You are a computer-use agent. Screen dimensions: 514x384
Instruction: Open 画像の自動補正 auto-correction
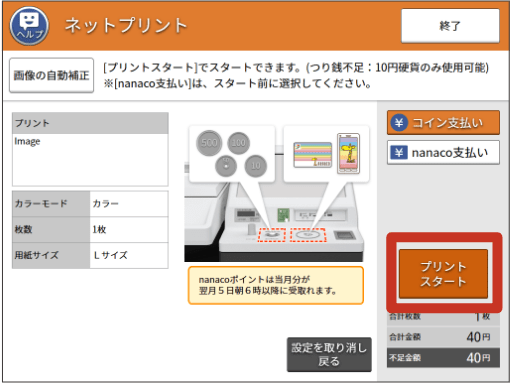tap(51, 75)
